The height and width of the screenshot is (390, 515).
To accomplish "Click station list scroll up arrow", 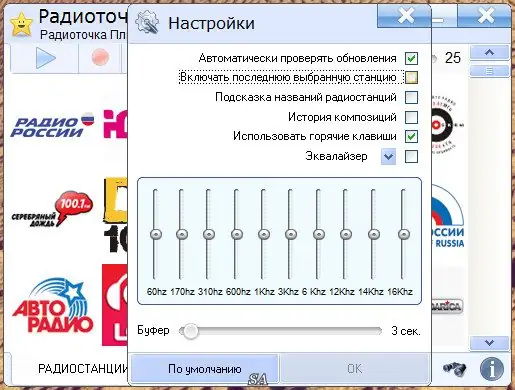I will (489, 52).
